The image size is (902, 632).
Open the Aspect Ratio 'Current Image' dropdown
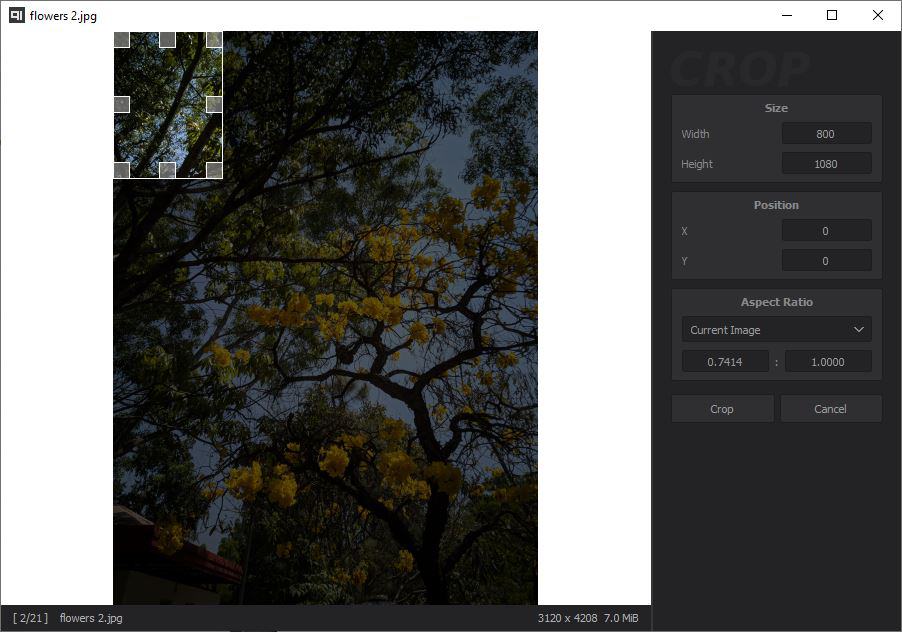(x=776, y=330)
